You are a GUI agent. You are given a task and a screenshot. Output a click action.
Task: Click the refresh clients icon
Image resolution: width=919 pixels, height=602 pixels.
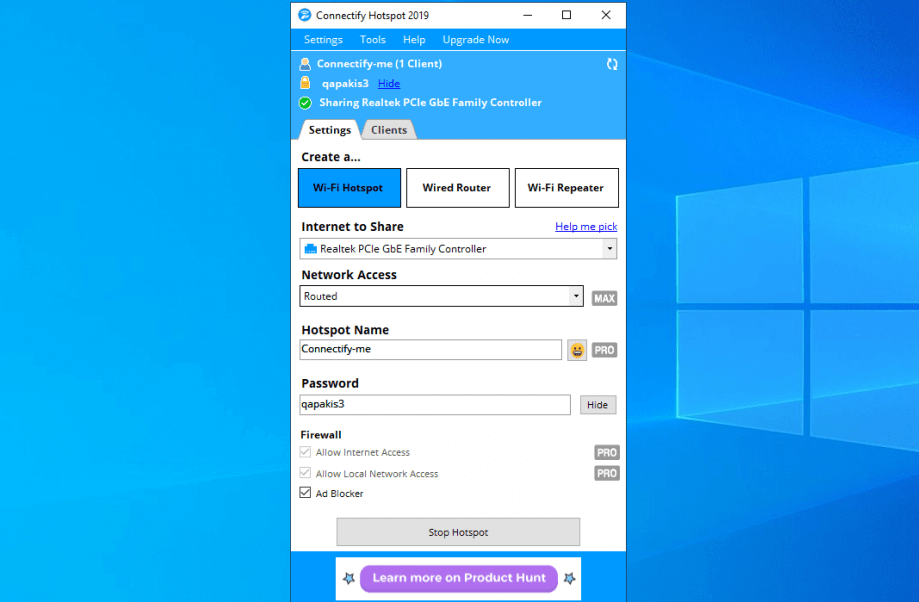pos(611,63)
